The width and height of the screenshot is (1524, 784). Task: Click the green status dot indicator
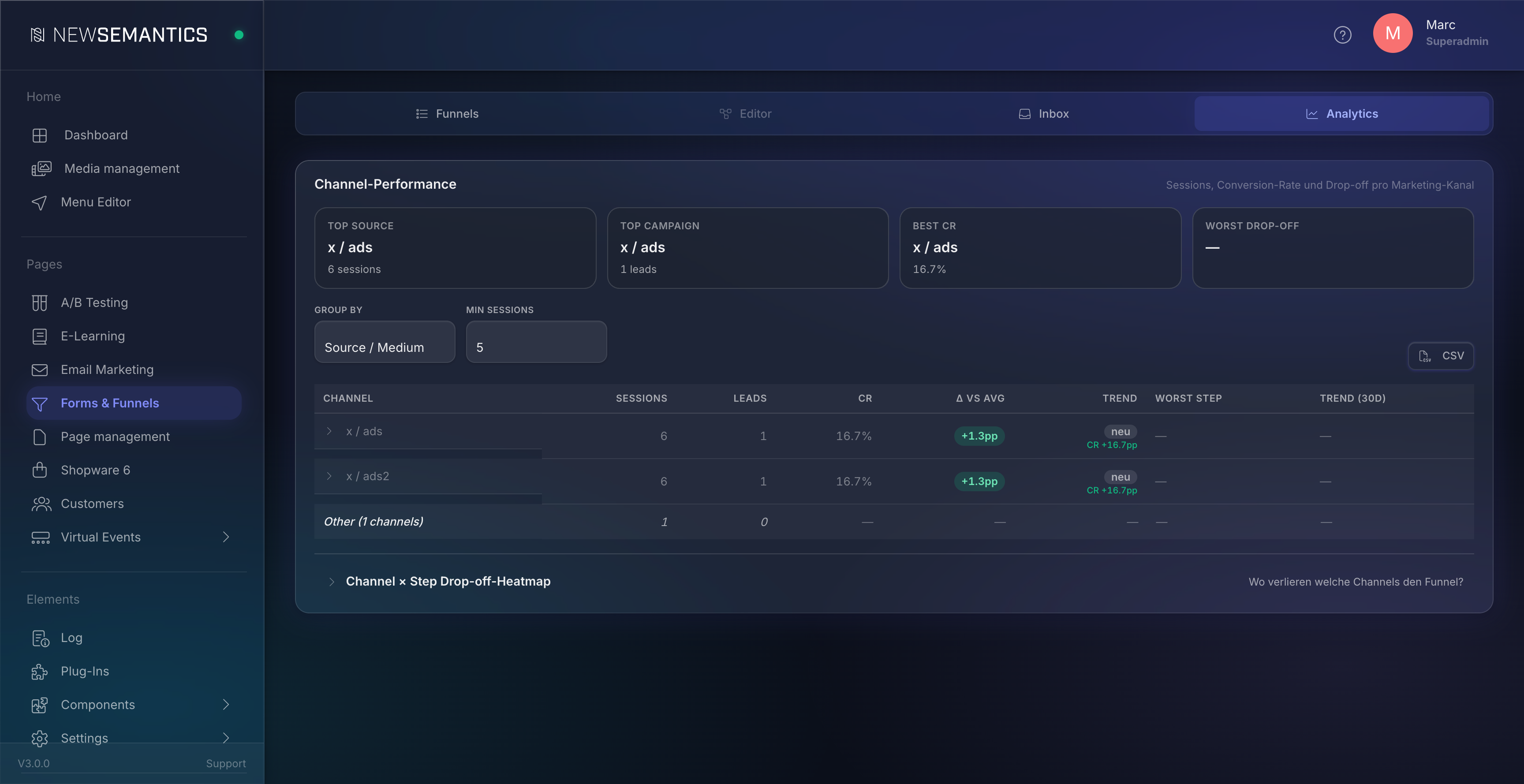click(x=239, y=35)
